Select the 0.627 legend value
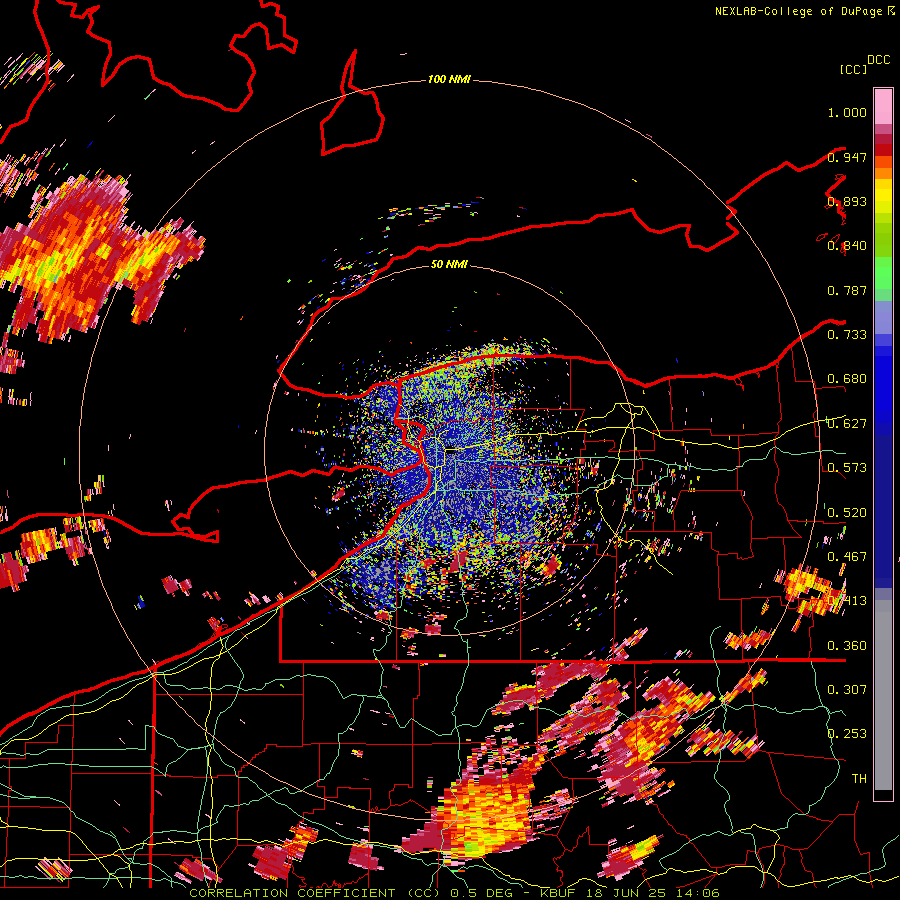Screen dimensions: 900x900 (847, 424)
